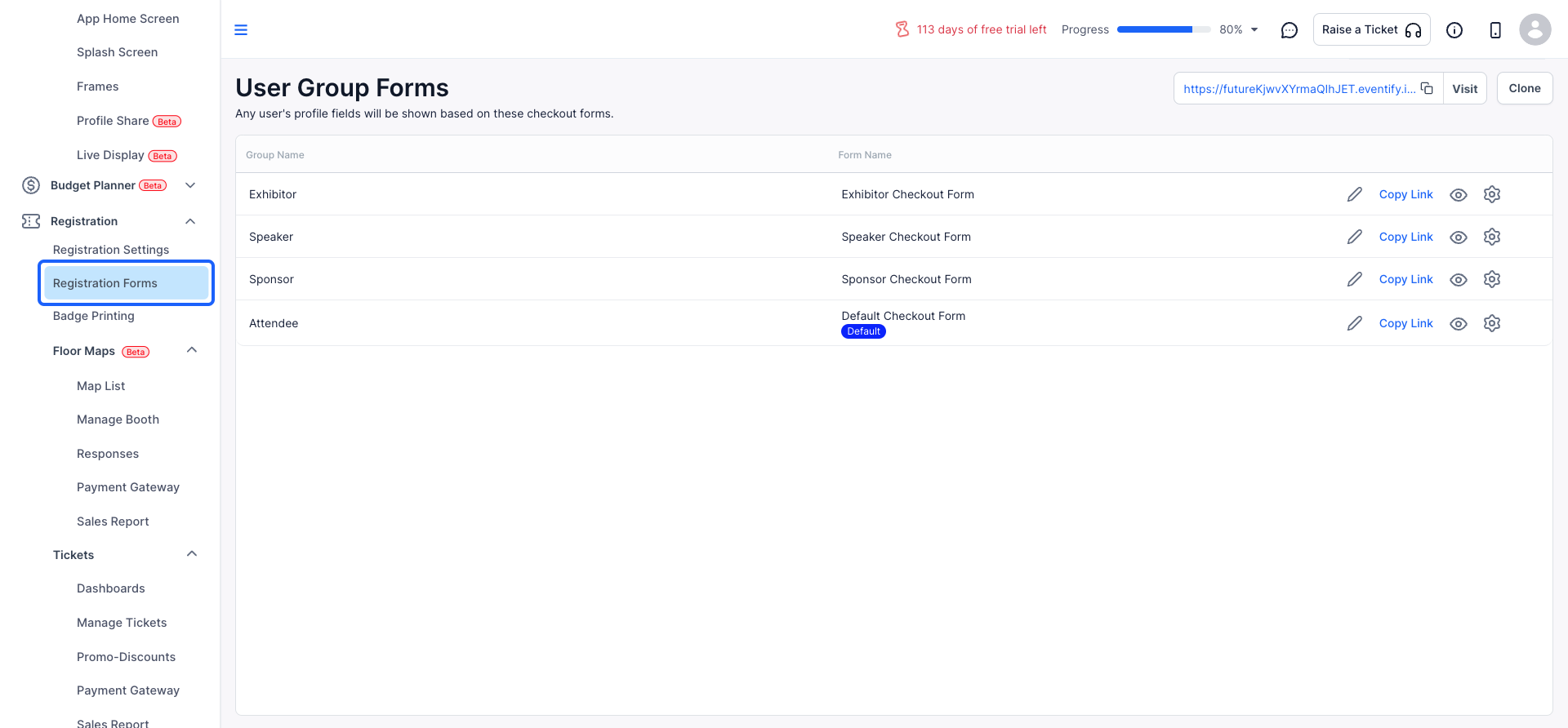
Task: Edit the Speaker Checkout Form pencil icon
Action: tap(1355, 237)
